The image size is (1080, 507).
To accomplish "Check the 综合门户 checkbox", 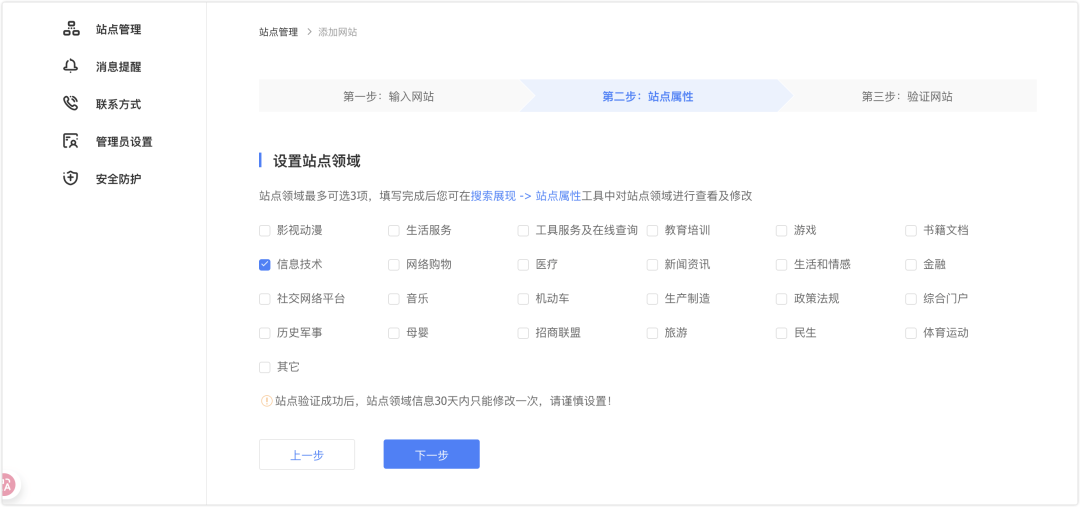I will [x=911, y=299].
